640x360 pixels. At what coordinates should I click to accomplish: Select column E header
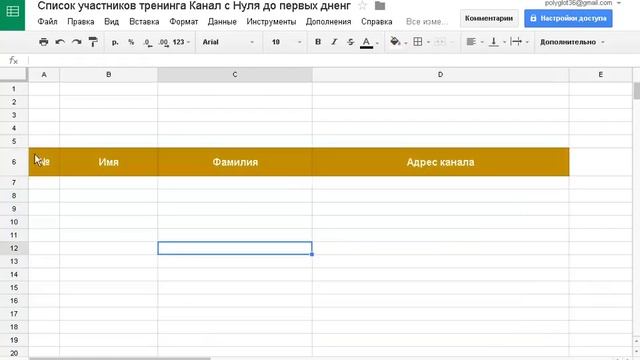click(600, 75)
